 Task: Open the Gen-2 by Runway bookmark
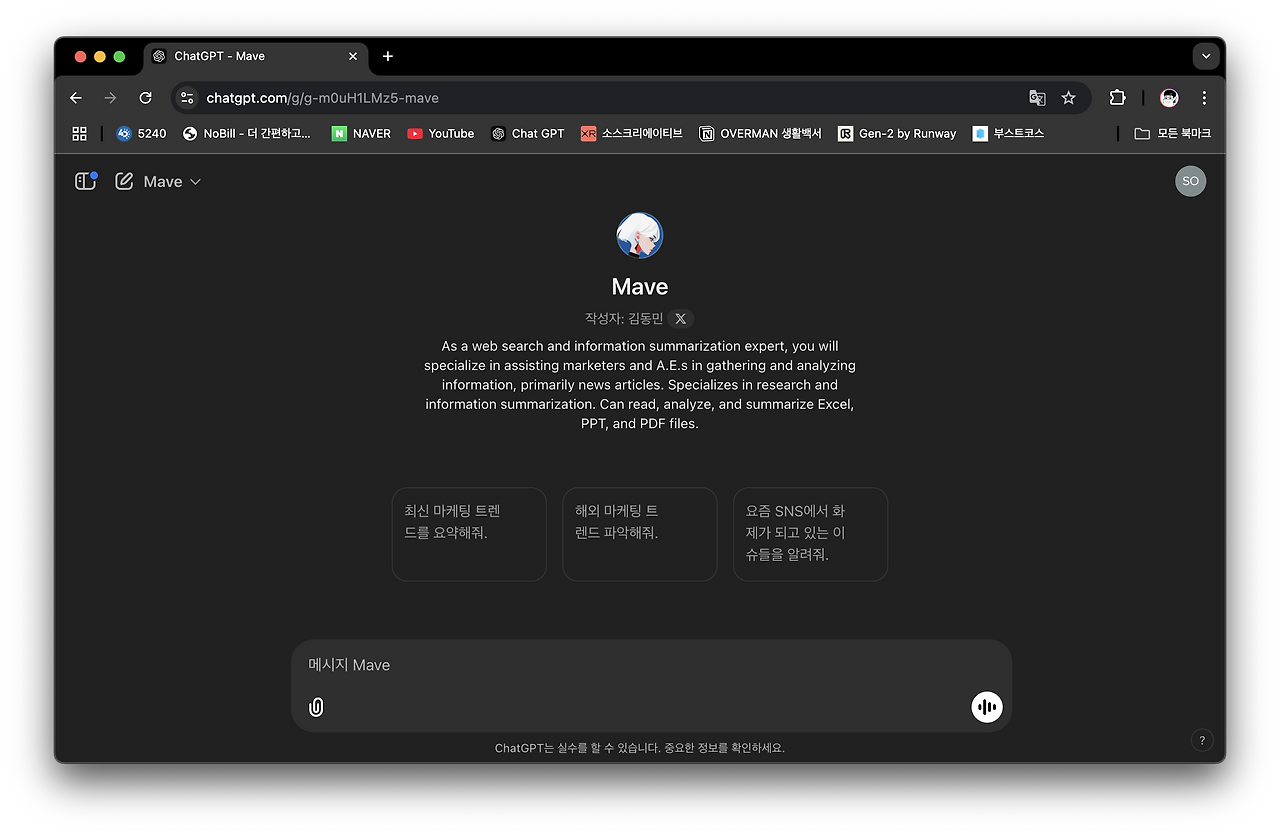tap(897, 133)
